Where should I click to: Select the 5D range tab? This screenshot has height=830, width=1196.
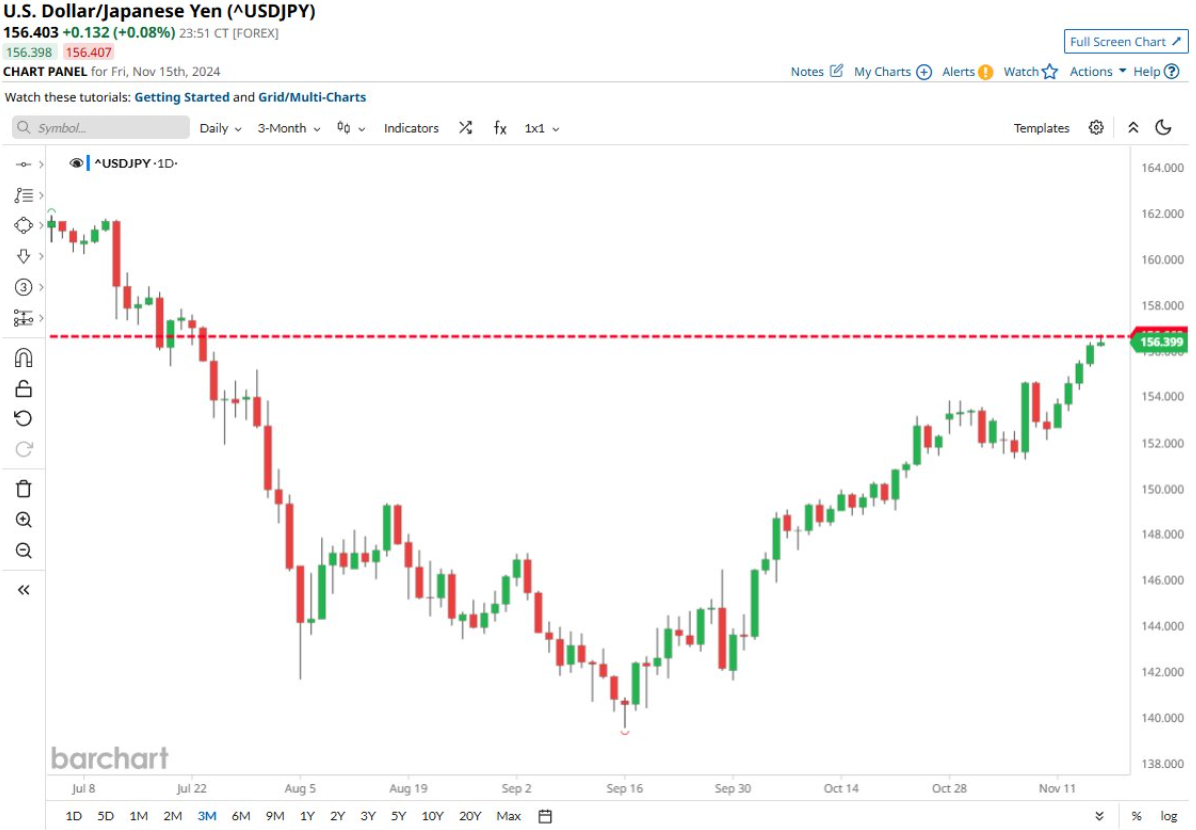105,816
